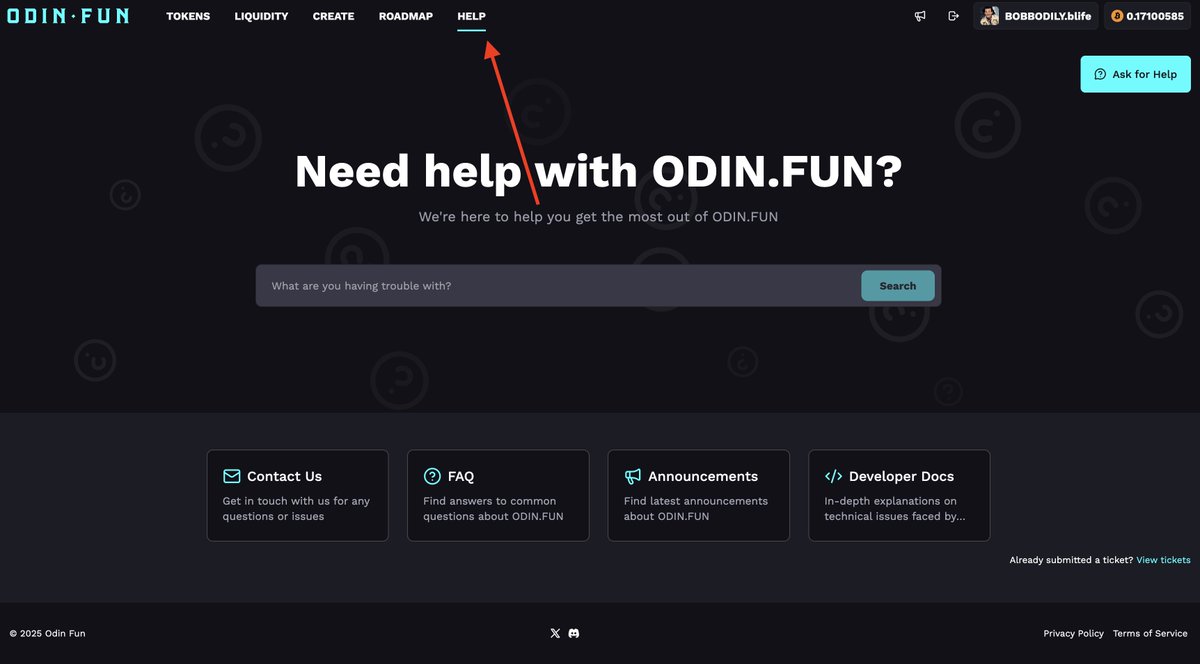Click the trouble search input field
The height and width of the screenshot is (664, 1200).
(x=550, y=285)
